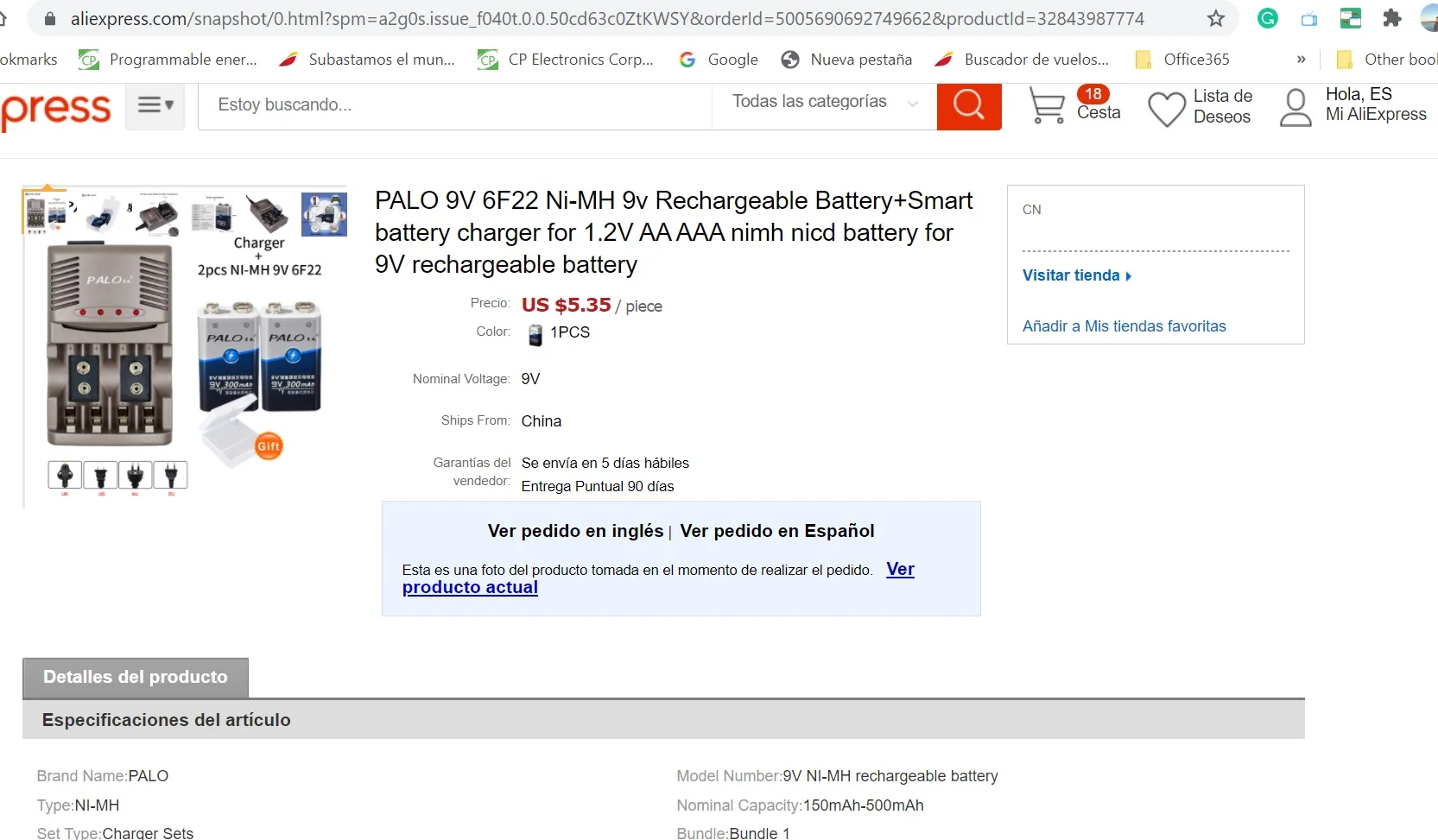Screen dimensions: 1438x840
Task: Open the wishlist heart icon
Action: 1166,109
